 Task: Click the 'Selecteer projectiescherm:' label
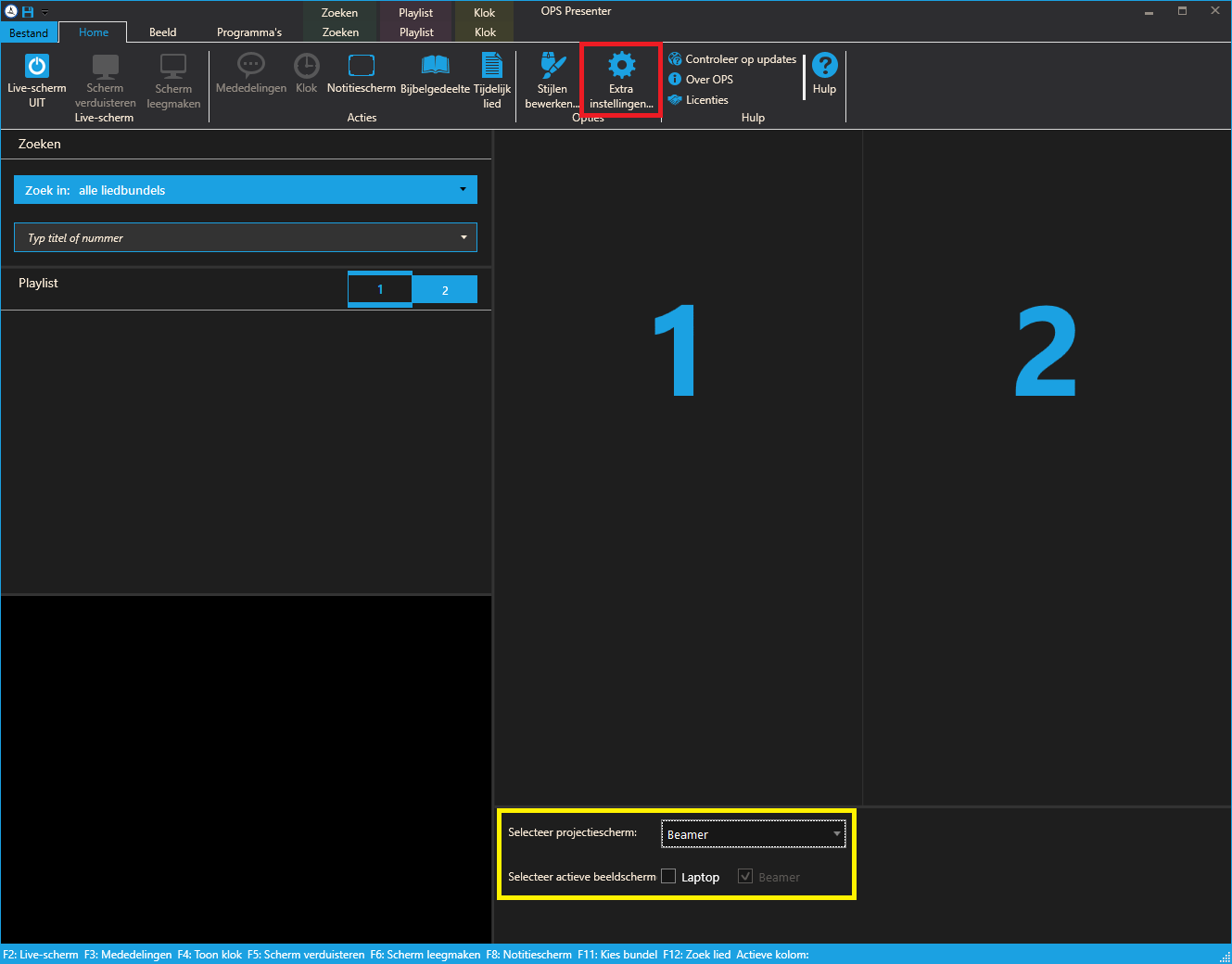573,832
